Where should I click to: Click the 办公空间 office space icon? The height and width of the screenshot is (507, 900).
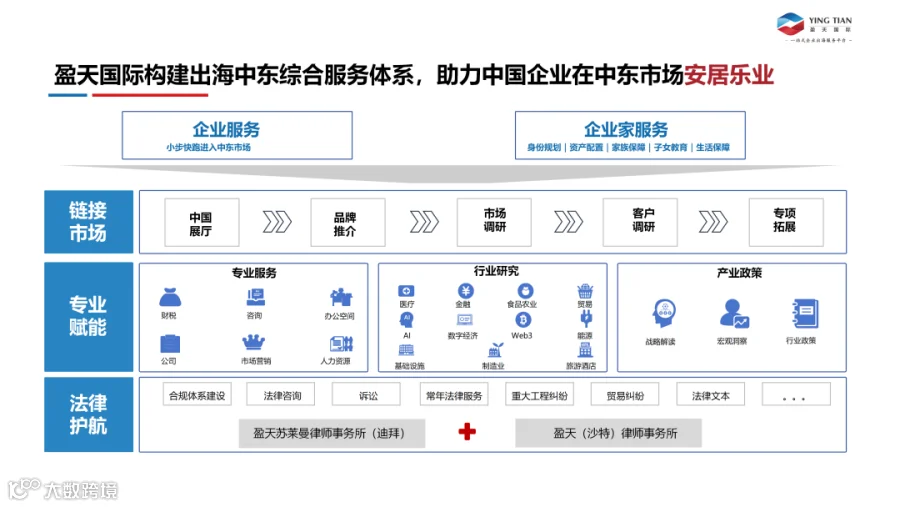341,297
